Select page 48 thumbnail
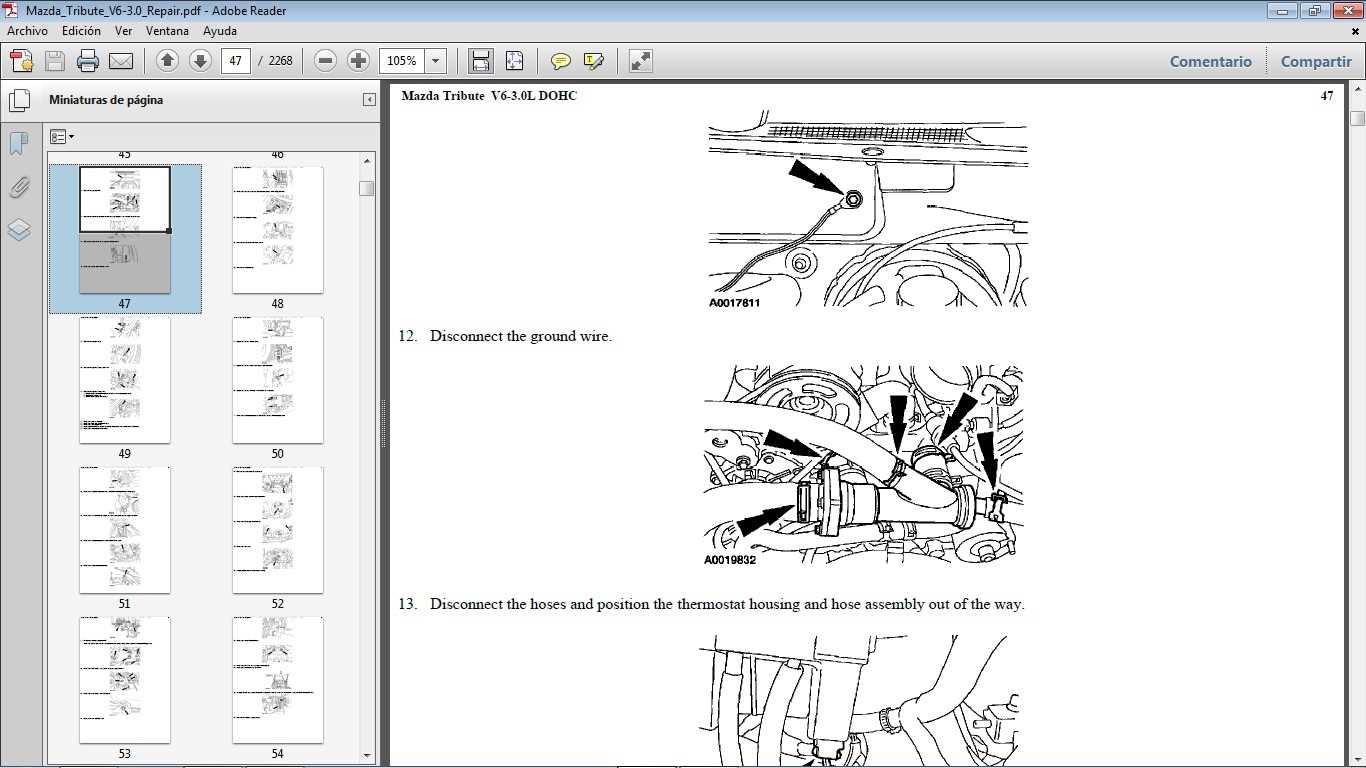Image resolution: width=1366 pixels, height=768 pixels. (278, 230)
